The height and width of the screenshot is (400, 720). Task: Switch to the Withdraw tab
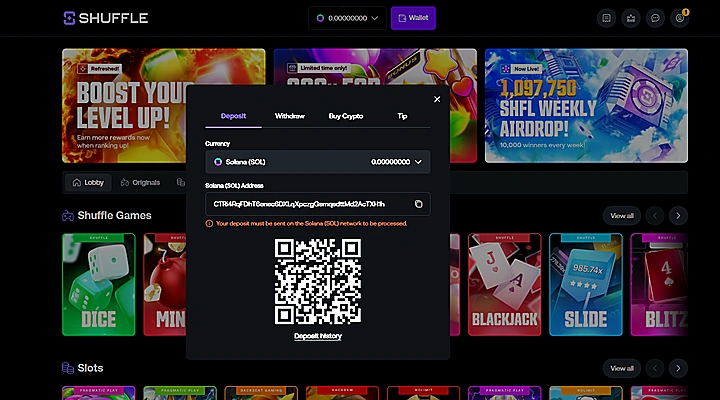tap(290, 116)
